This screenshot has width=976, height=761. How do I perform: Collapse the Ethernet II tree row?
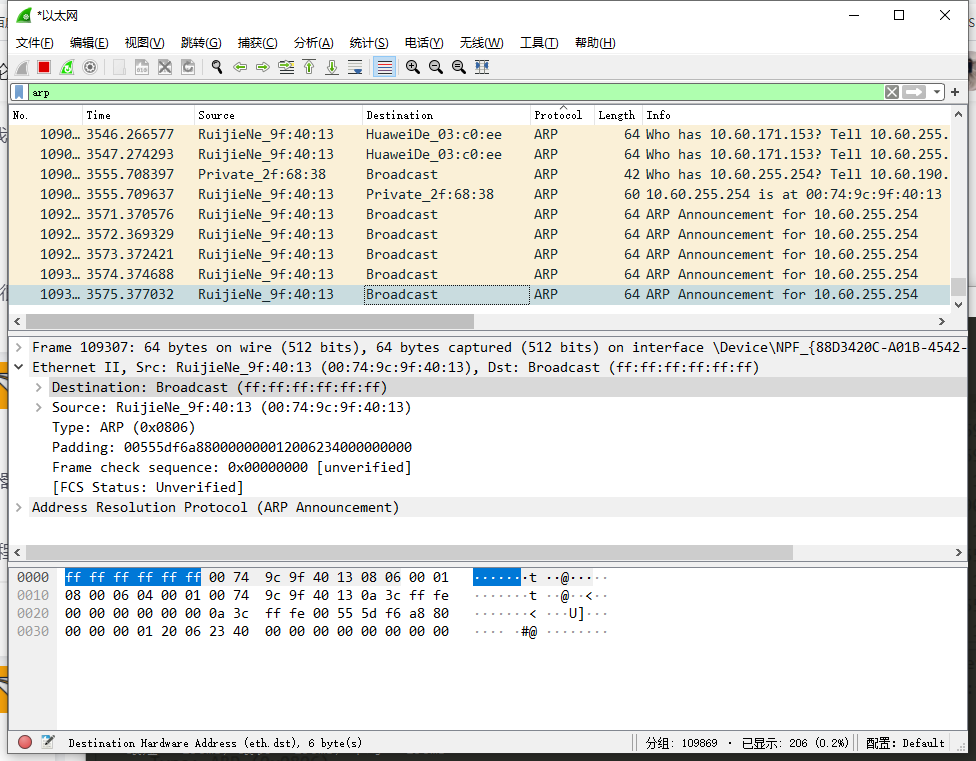(19, 367)
